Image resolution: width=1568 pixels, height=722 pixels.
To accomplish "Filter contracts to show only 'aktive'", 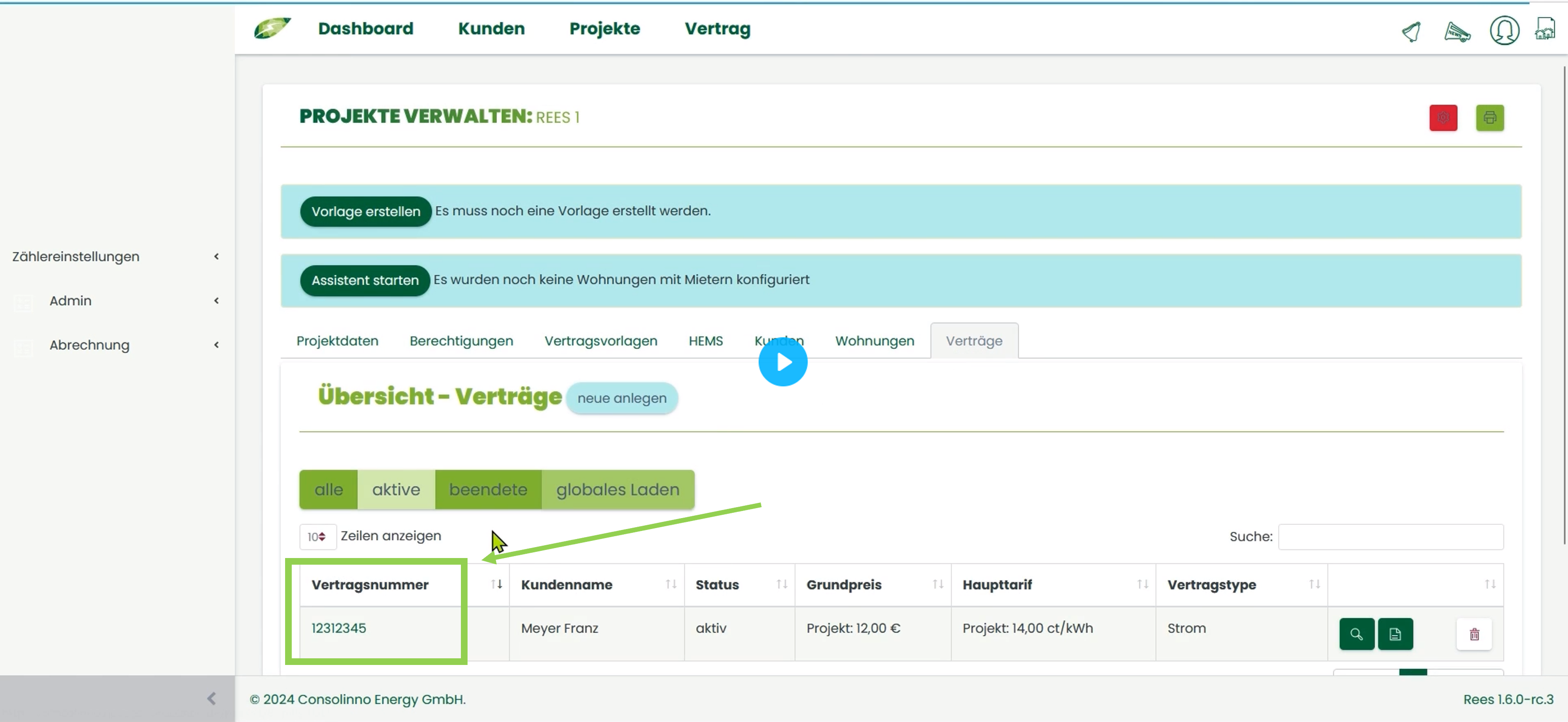I will (396, 490).
